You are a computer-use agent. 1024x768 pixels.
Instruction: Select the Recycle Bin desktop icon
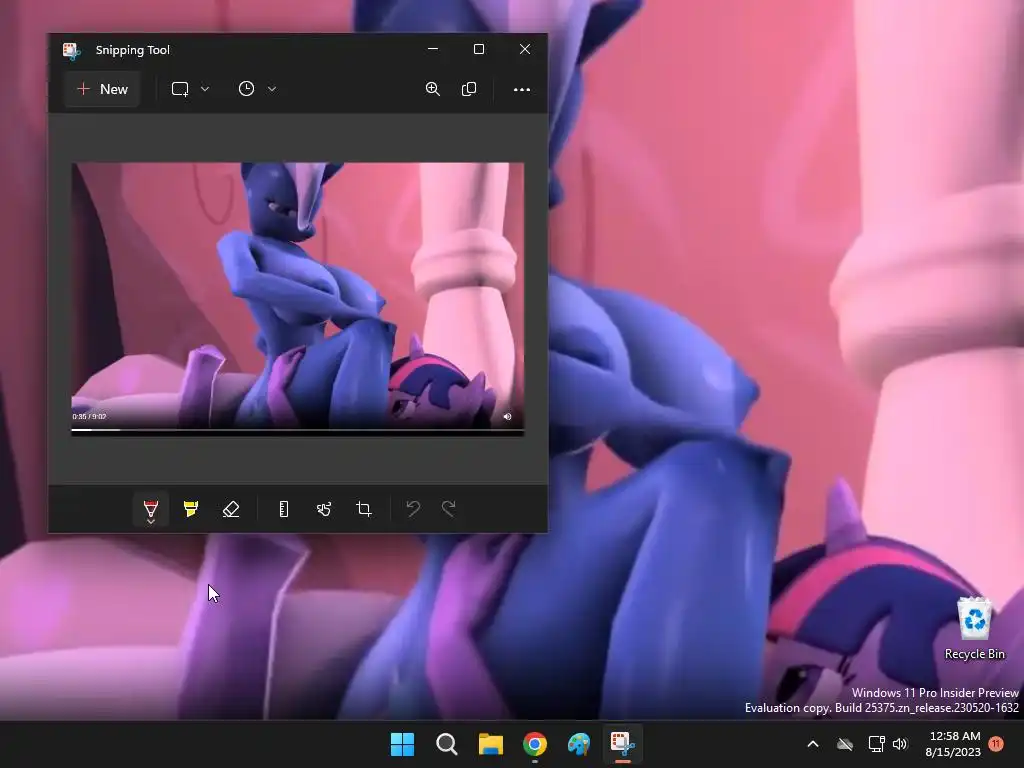point(974,629)
